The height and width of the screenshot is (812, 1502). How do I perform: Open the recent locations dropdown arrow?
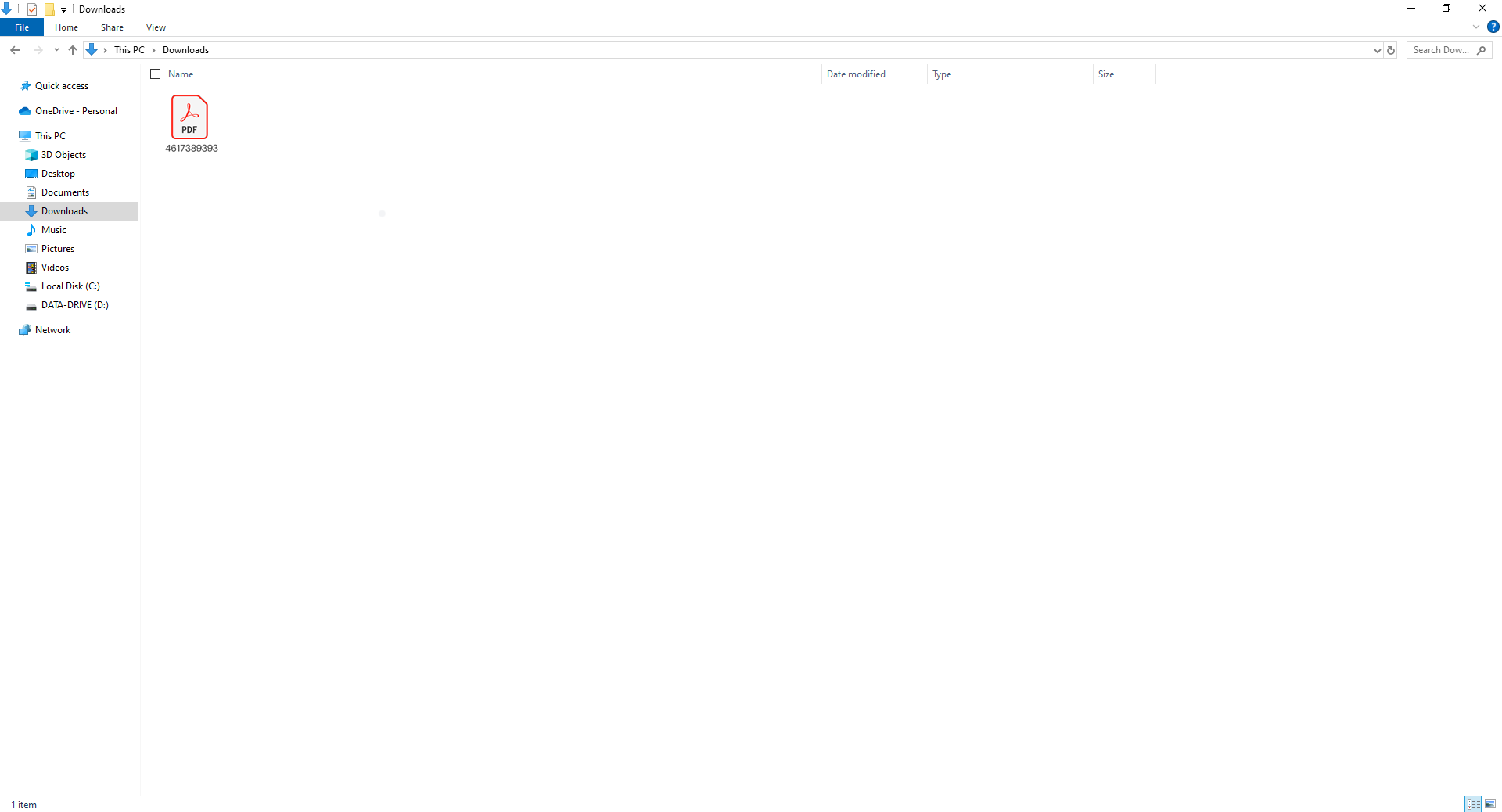56,50
